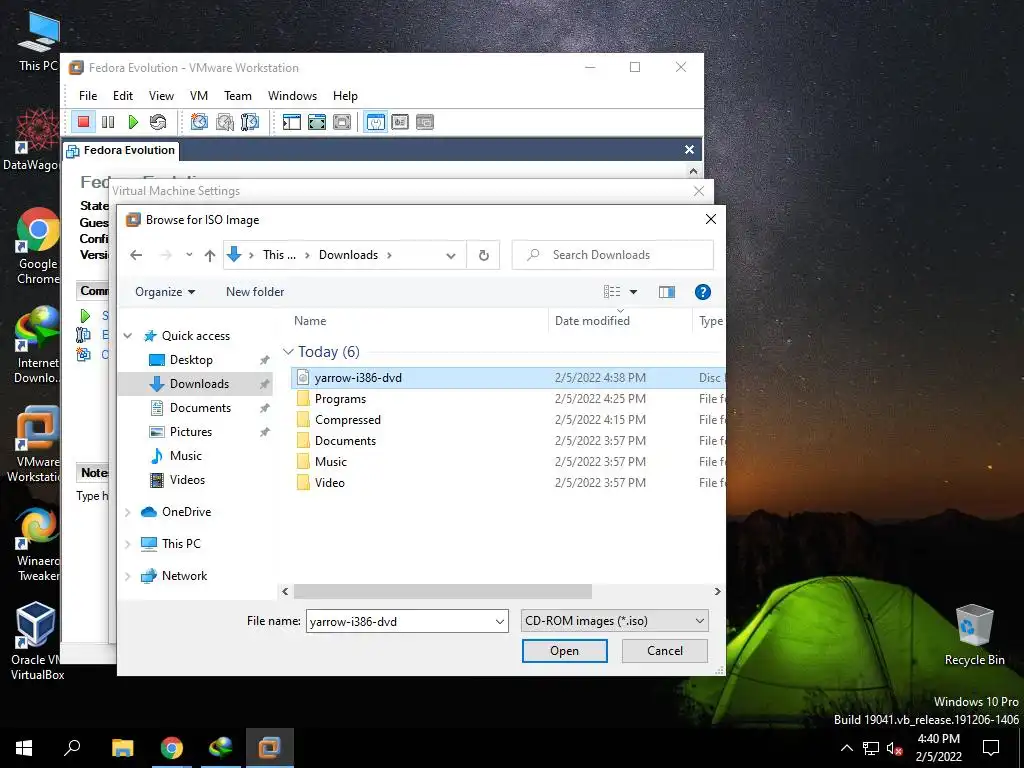The height and width of the screenshot is (768, 1024).
Task: Open the Help menu in VMware
Action: pos(345,96)
